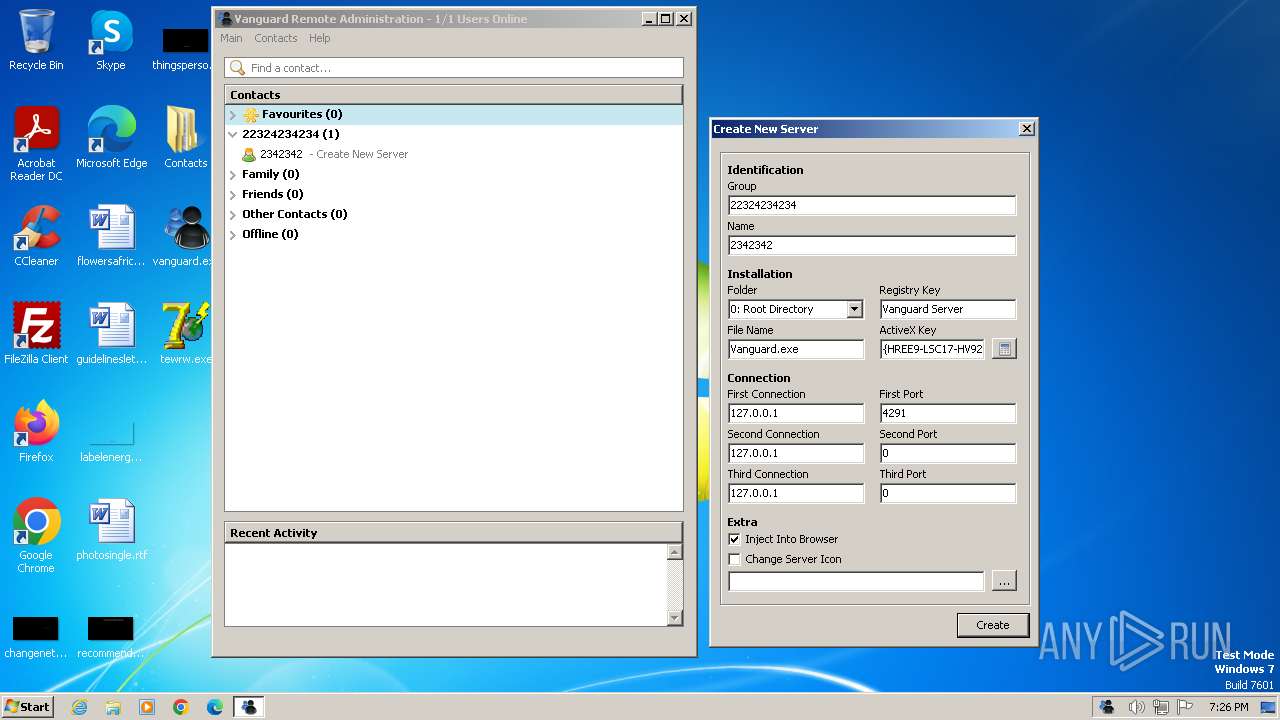The width and height of the screenshot is (1280, 720).
Task: Click the Find a contact search field
Action: pyautogui.click(x=454, y=68)
